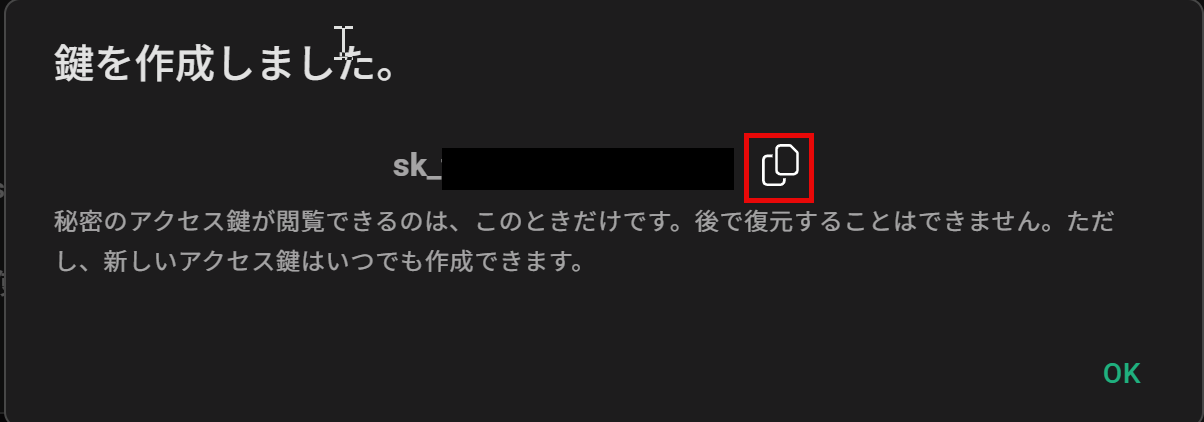Click the "sk_" key prefix text
The height and width of the screenshot is (422, 1204).
tap(417, 166)
